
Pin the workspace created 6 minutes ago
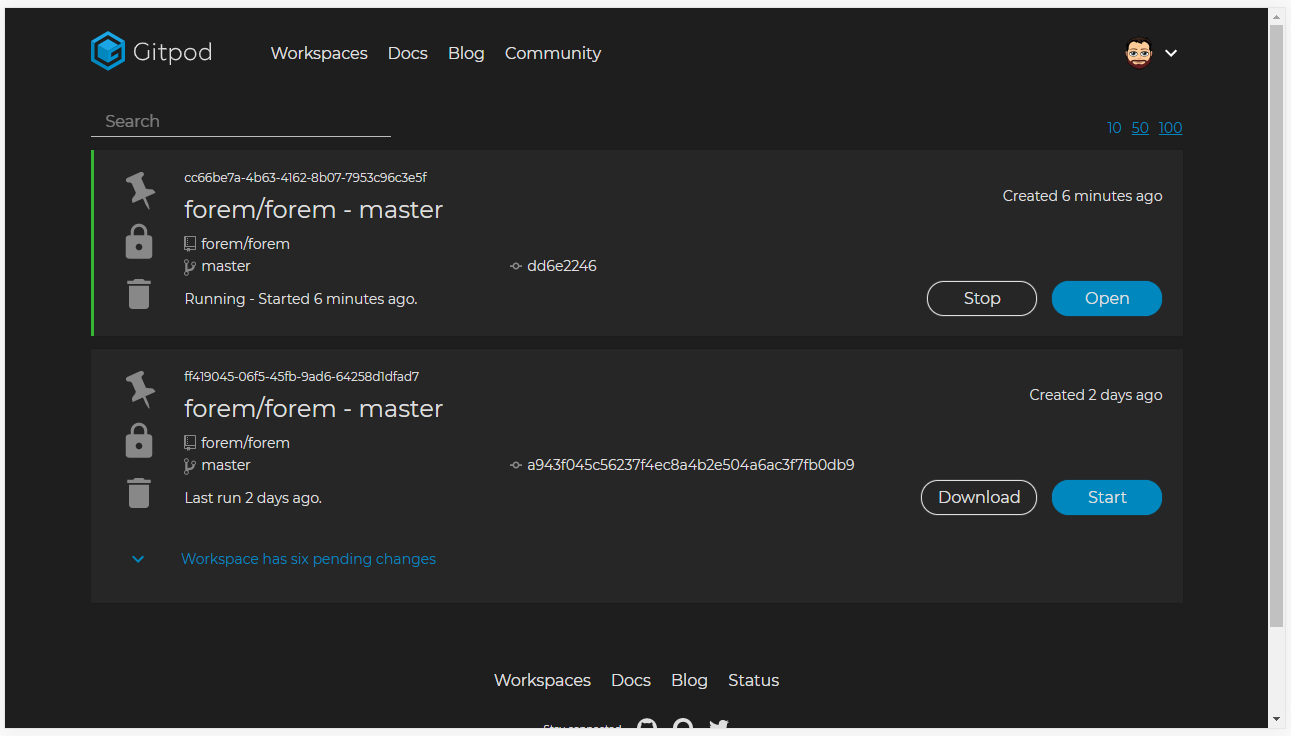[x=140, y=190]
